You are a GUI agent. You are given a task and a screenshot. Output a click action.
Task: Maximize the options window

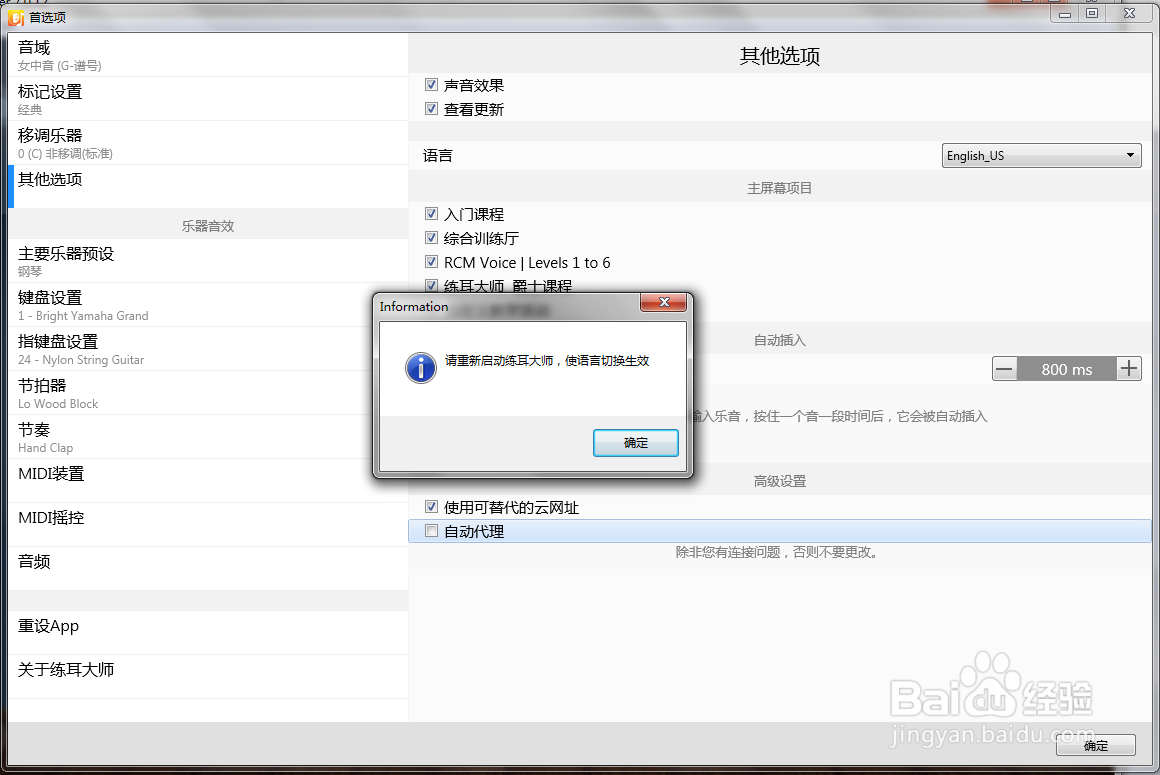[x=1091, y=13]
